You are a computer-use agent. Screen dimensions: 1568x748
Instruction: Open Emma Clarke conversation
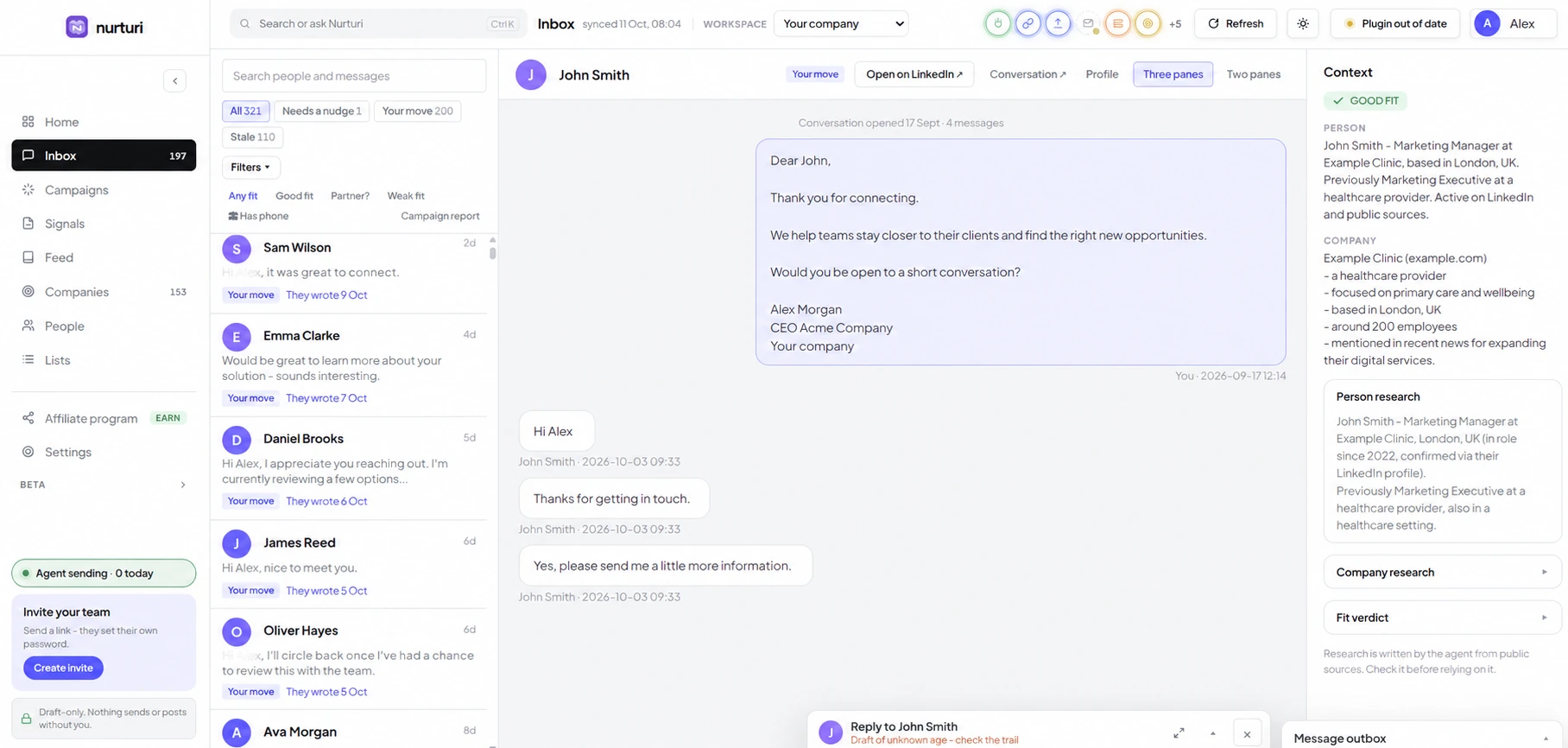pos(350,366)
